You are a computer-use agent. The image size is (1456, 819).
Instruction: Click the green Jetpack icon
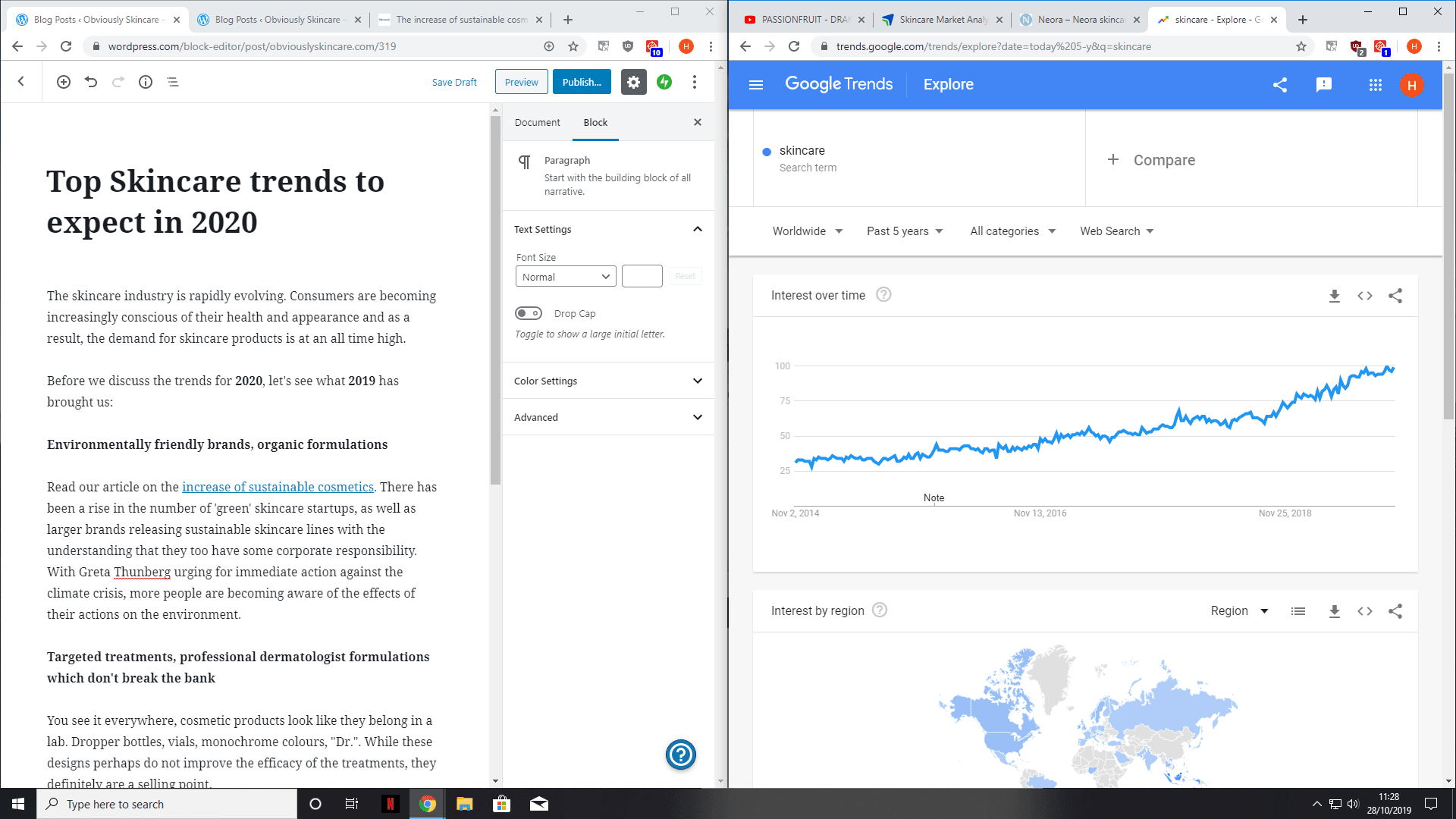664,82
